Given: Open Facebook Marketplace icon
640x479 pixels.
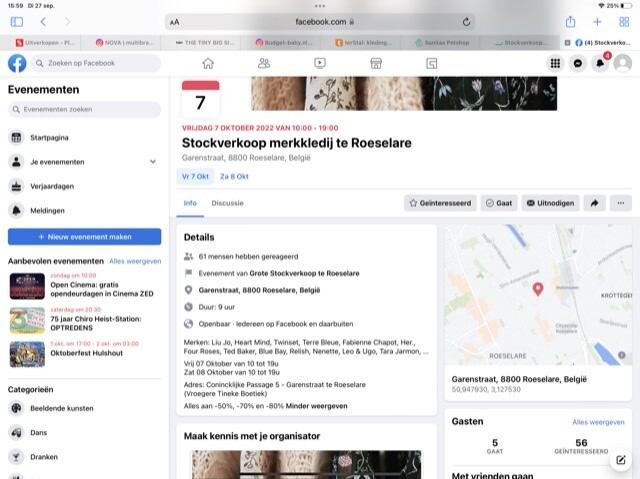Looking at the screenshot, I should click(376, 63).
